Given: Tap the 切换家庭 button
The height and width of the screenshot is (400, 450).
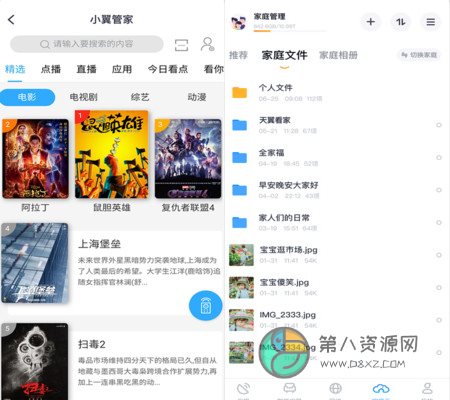Looking at the screenshot, I should pos(419,55).
